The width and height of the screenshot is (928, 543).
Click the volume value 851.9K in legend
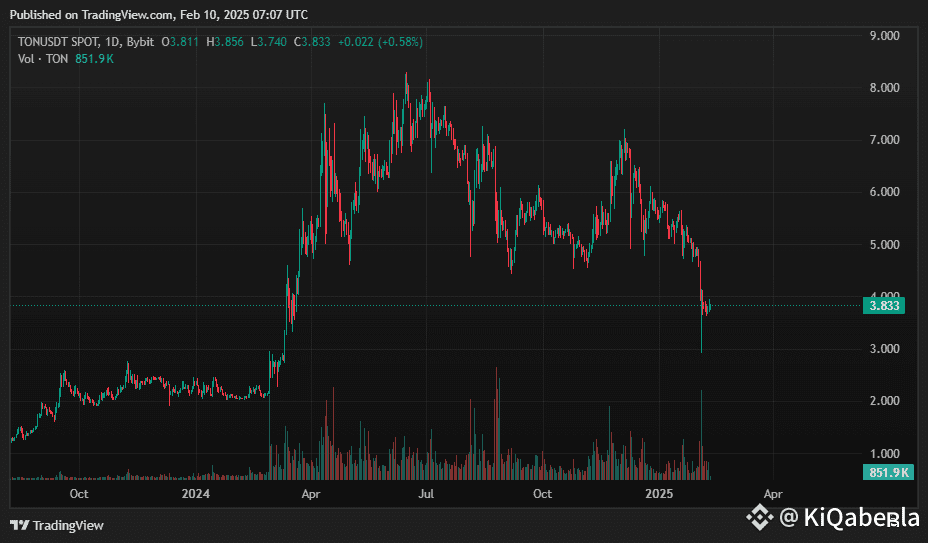[x=94, y=59]
